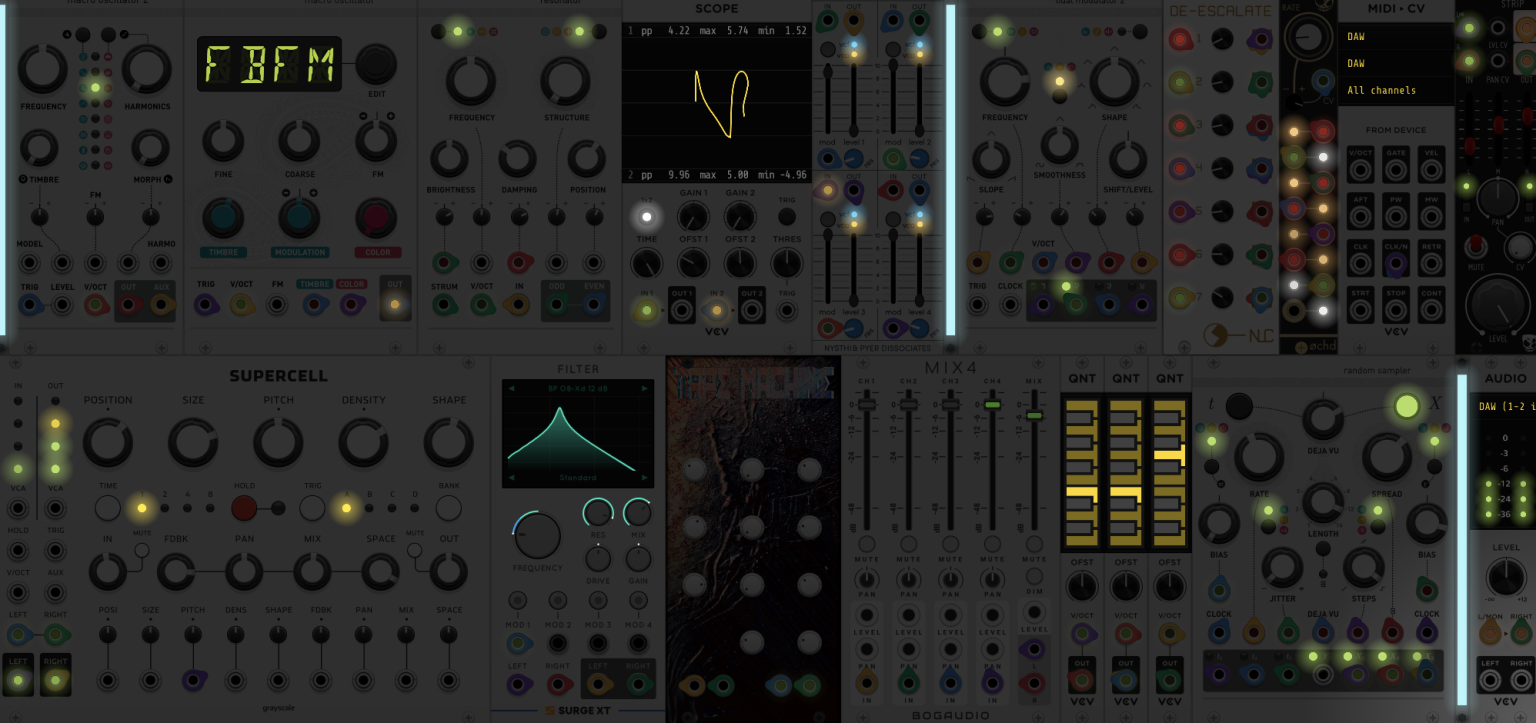Click the large FREQUENCY knob on the Surge XT Filter
Image resolution: width=1536 pixels, height=723 pixels.
[x=538, y=535]
